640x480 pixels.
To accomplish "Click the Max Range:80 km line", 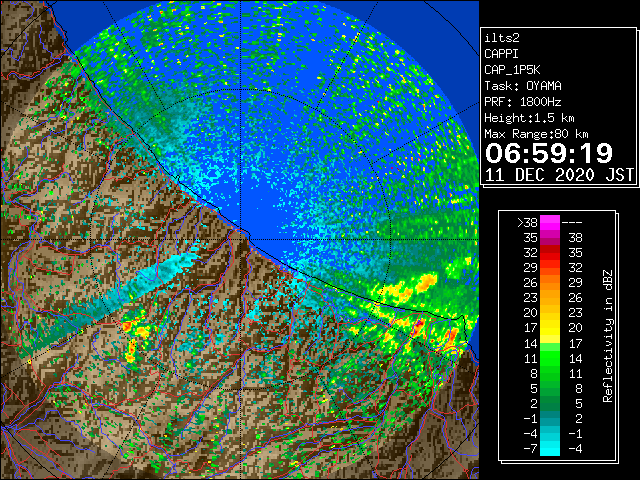I will tap(536, 134).
